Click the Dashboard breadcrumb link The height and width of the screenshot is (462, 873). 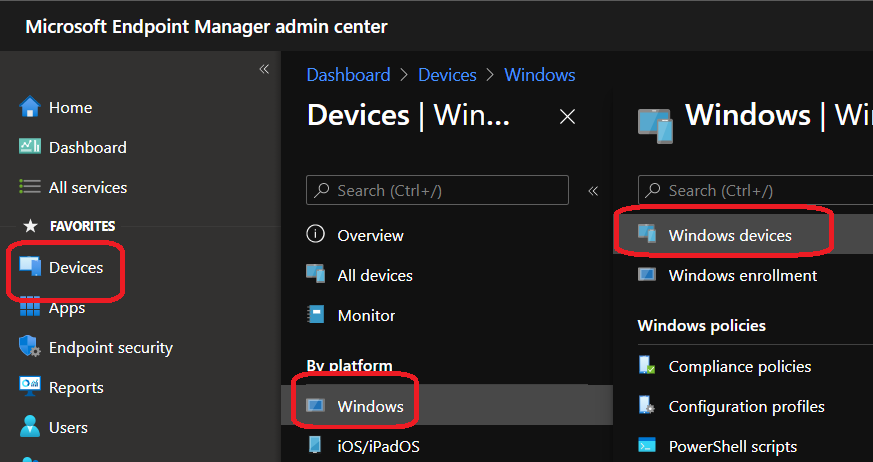348,75
